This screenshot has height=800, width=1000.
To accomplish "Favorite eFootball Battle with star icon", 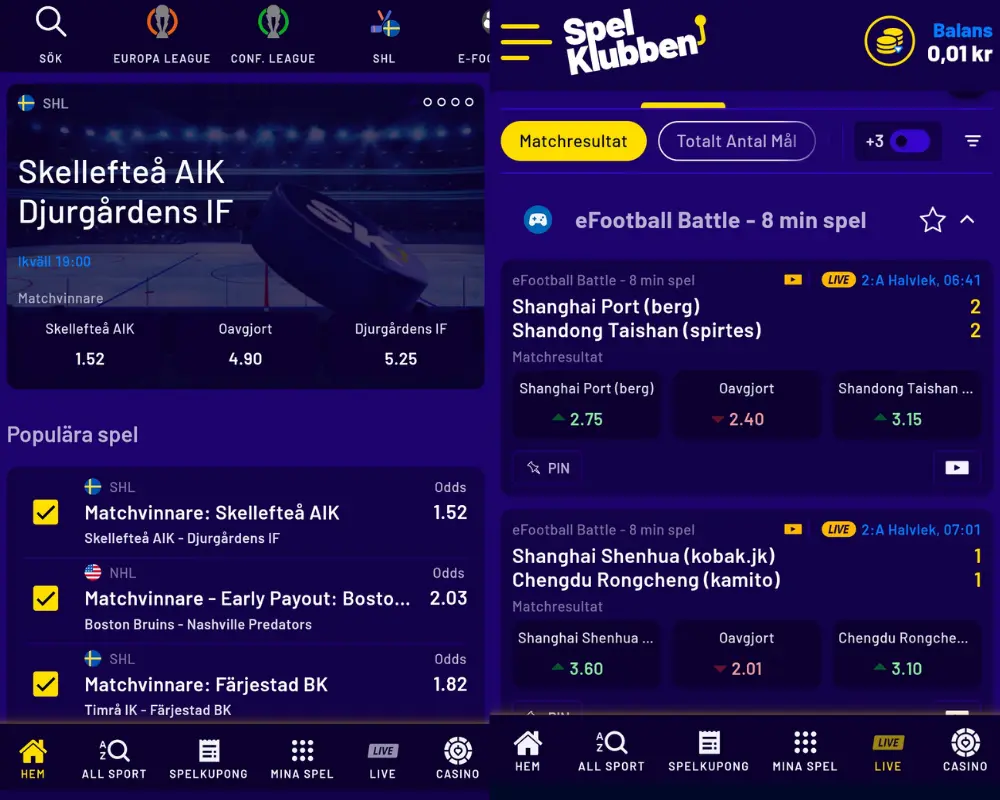I will click(x=932, y=220).
